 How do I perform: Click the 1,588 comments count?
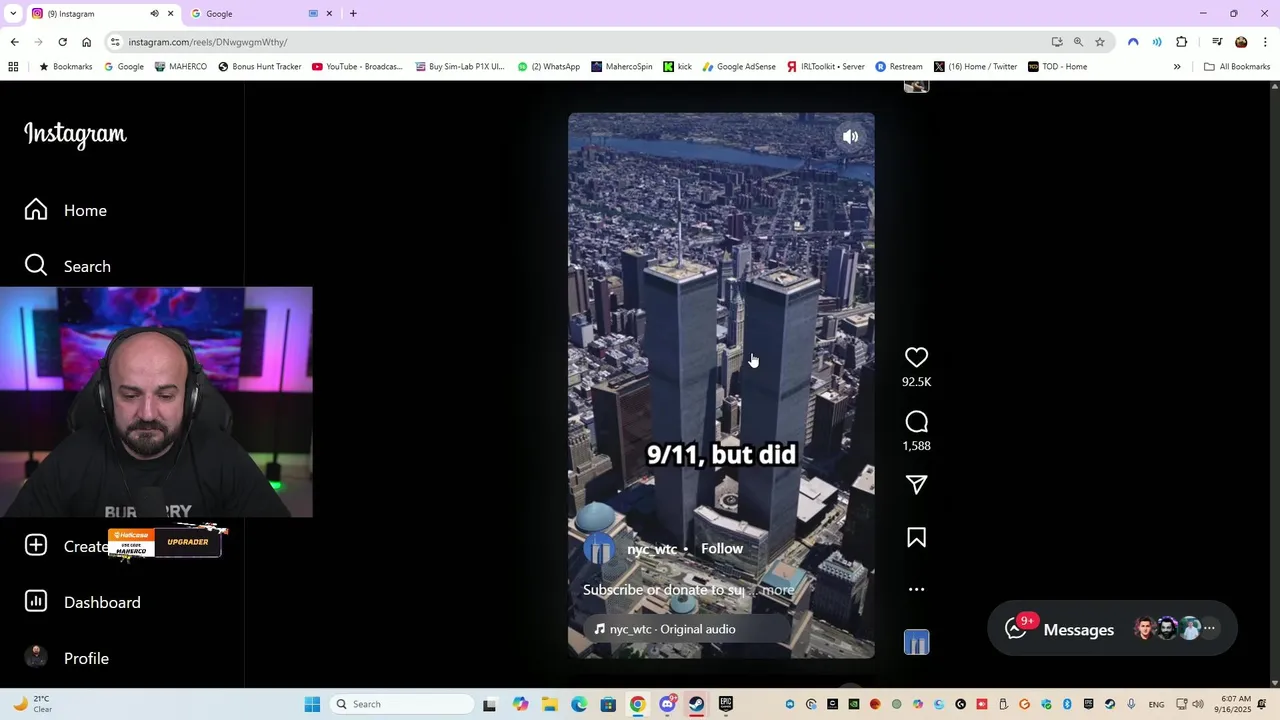pos(916,446)
